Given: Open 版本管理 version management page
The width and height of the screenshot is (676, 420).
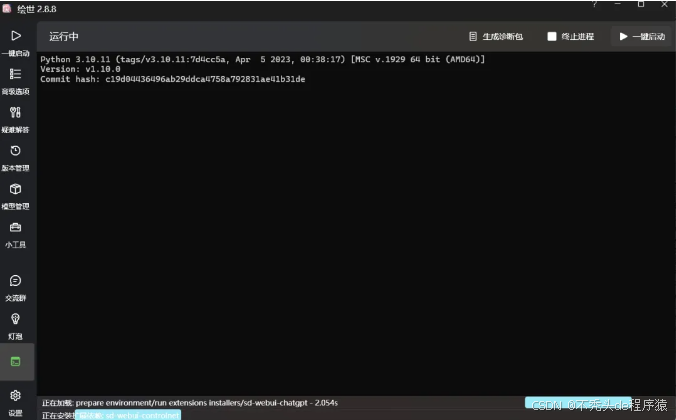Looking at the screenshot, I should [x=16, y=158].
